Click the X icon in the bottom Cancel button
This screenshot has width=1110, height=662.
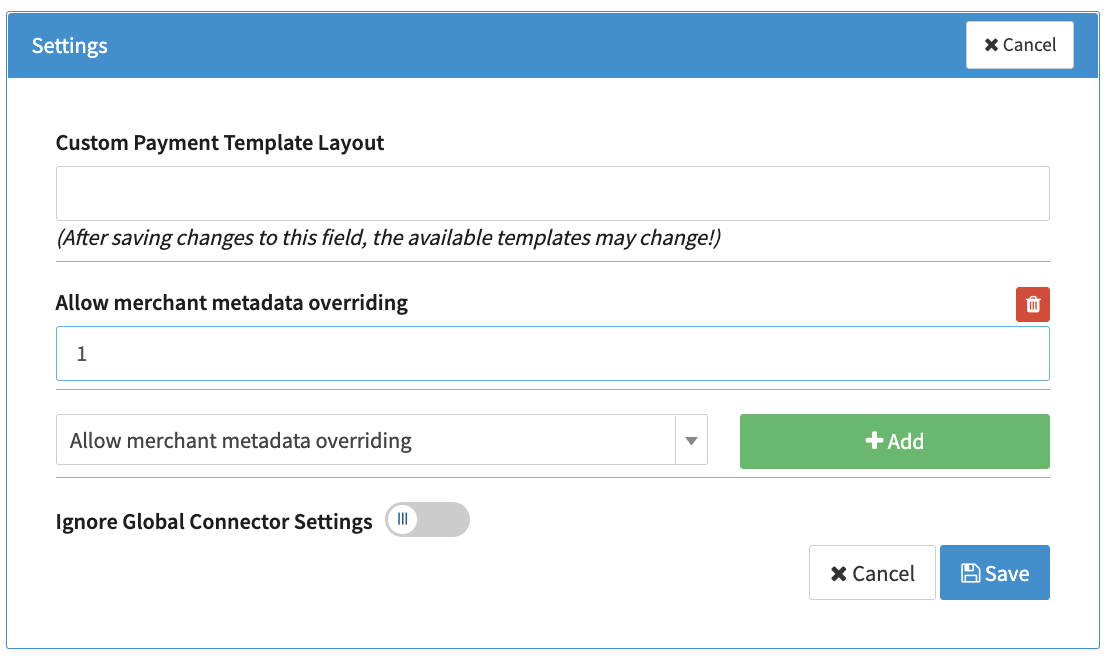(x=839, y=574)
